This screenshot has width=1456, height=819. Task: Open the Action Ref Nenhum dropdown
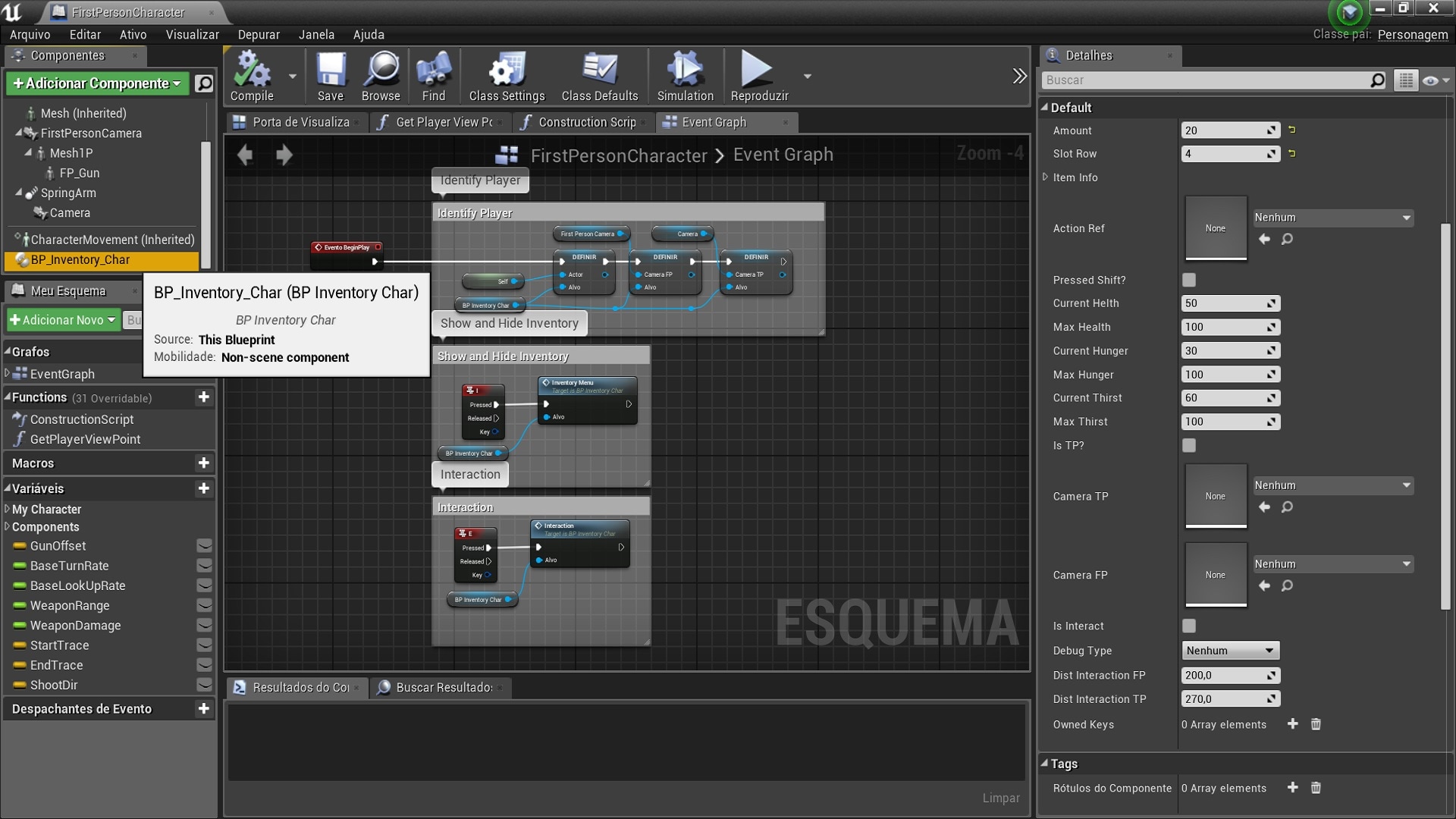(x=1332, y=218)
